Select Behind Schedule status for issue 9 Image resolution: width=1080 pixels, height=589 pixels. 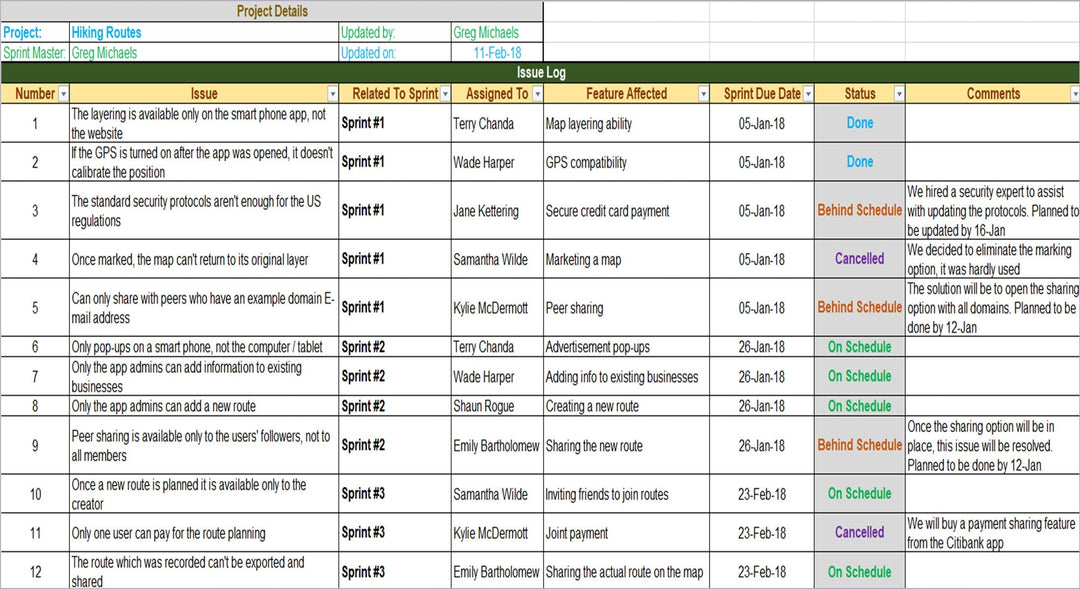(859, 445)
